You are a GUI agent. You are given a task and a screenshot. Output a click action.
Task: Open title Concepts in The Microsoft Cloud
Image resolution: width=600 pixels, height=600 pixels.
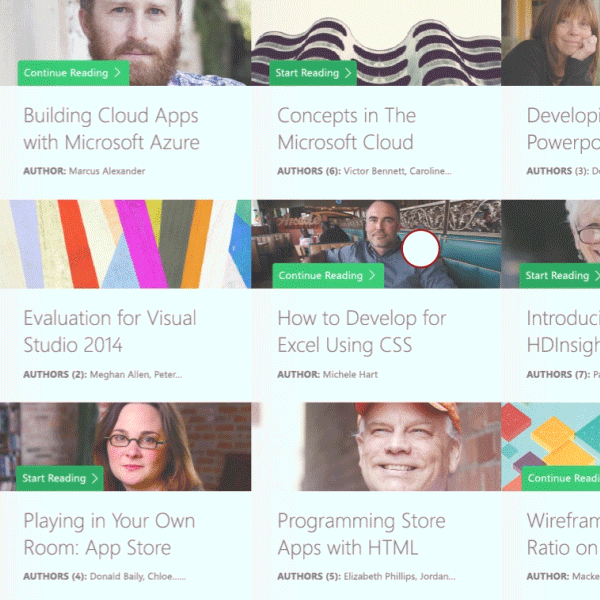pos(346,129)
